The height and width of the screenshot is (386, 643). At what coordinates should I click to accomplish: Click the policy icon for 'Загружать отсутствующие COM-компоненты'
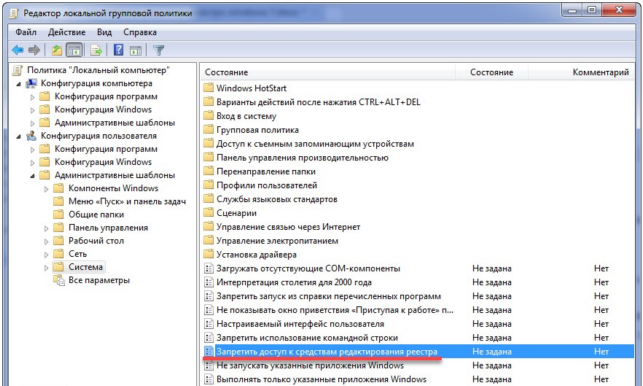[209, 268]
